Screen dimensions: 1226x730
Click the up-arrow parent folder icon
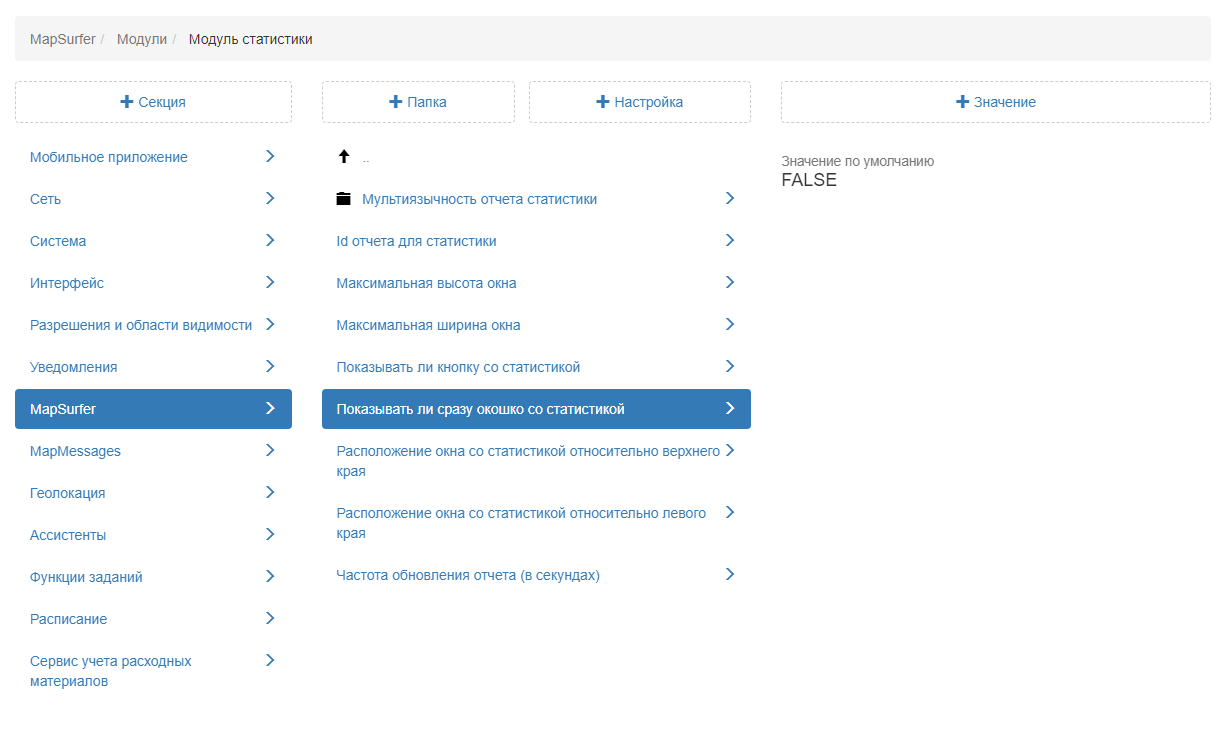344,157
